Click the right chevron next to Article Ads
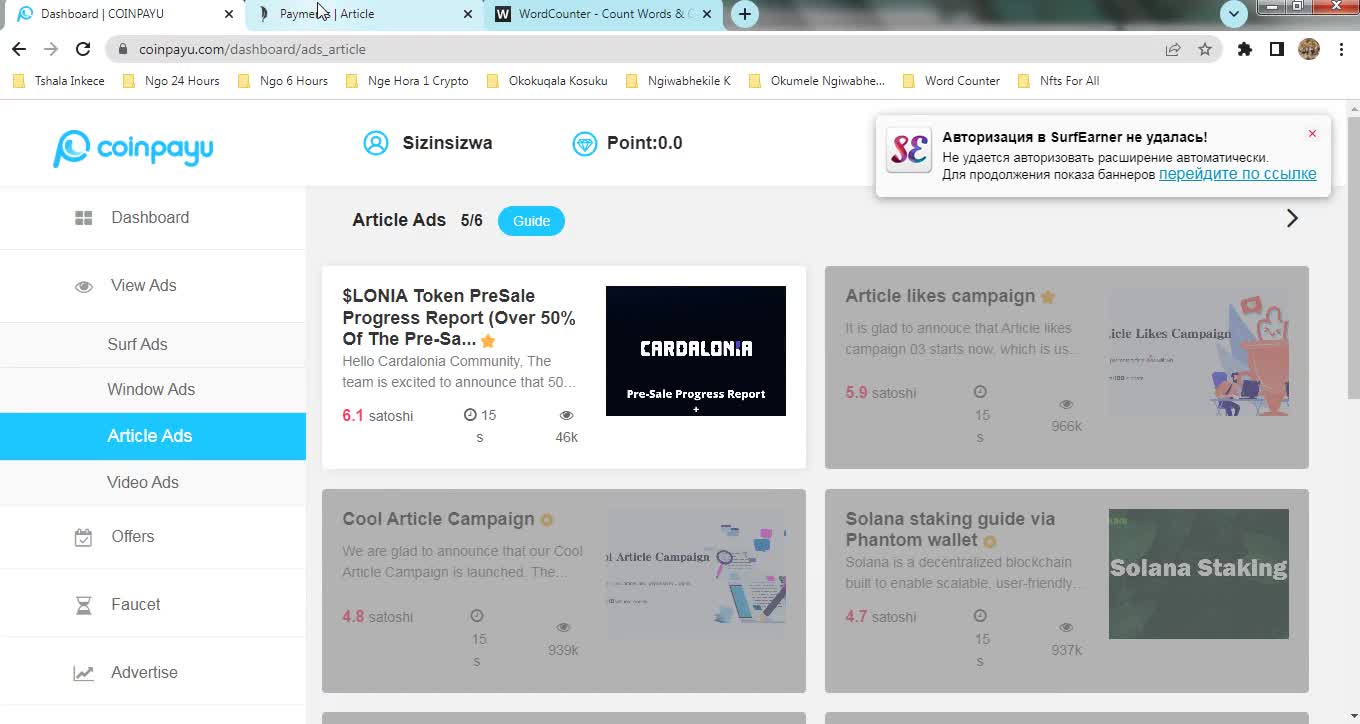1360x724 pixels. [1292, 218]
